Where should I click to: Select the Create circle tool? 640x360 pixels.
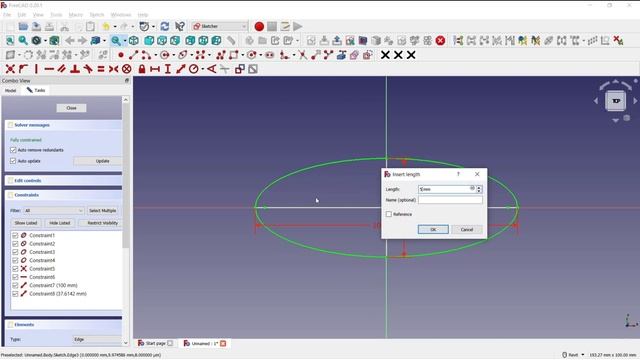point(164,55)
